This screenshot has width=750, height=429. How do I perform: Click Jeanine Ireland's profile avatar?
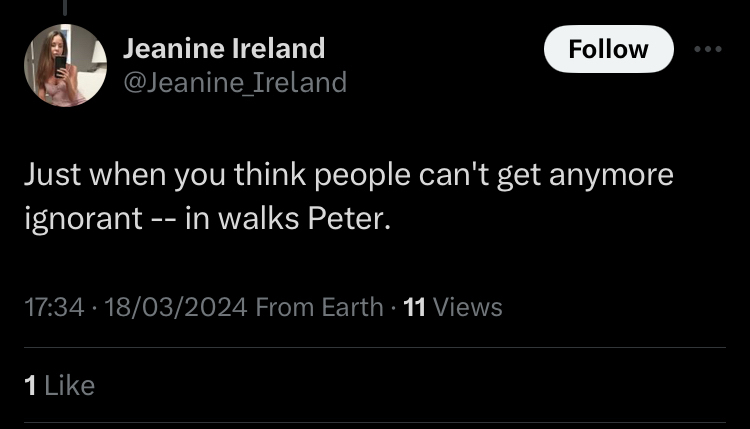coord(65,65)
